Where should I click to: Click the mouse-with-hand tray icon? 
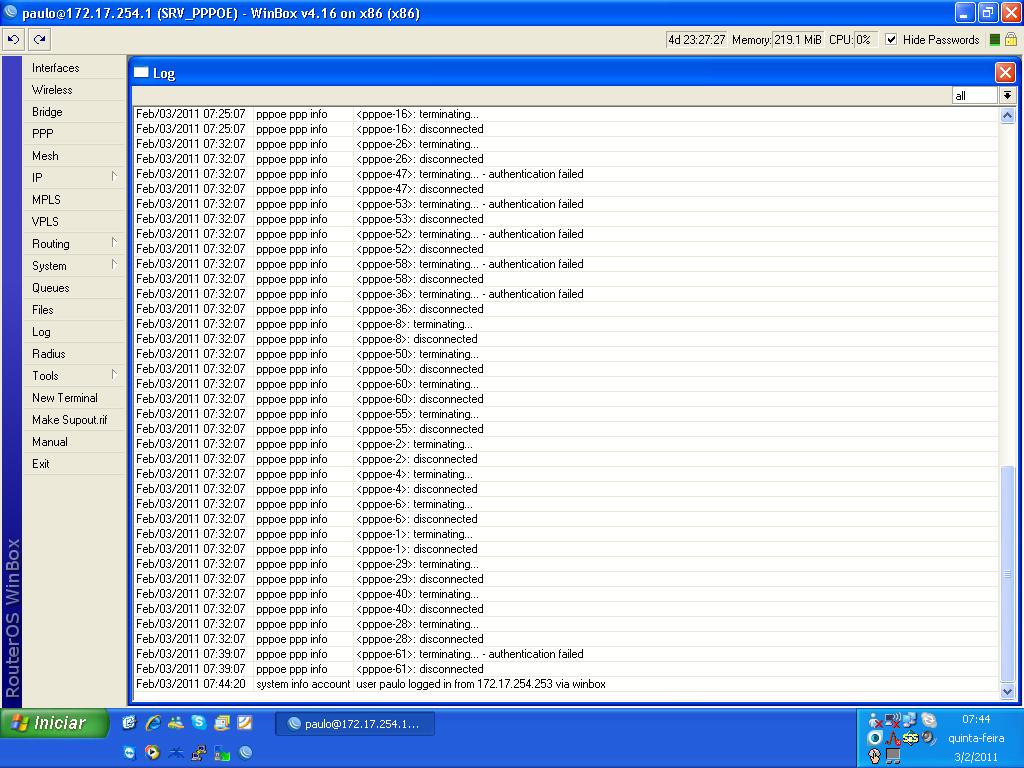click(875, 756)
